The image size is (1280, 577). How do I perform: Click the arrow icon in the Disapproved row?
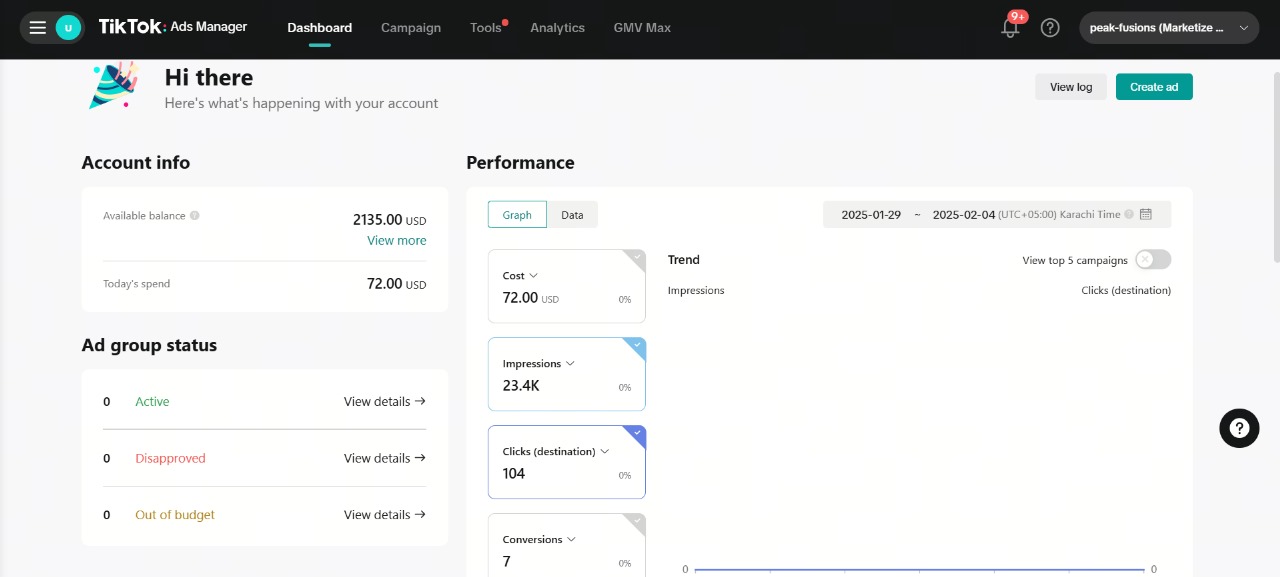420,458
